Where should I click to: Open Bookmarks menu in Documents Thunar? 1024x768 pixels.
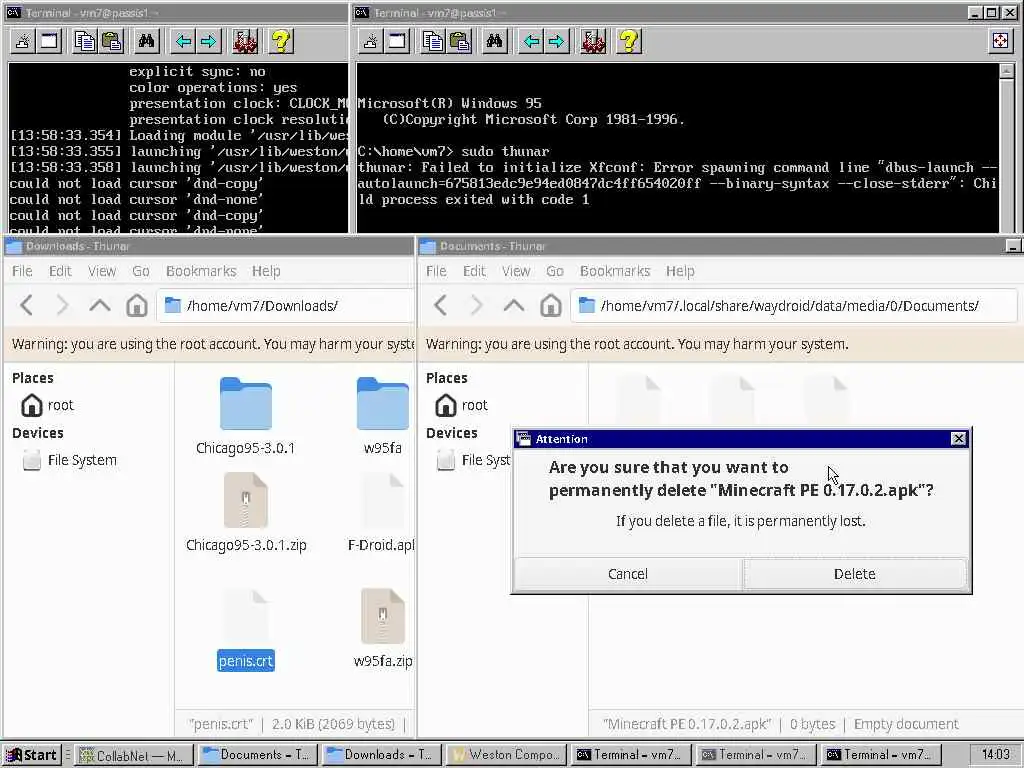615,271
